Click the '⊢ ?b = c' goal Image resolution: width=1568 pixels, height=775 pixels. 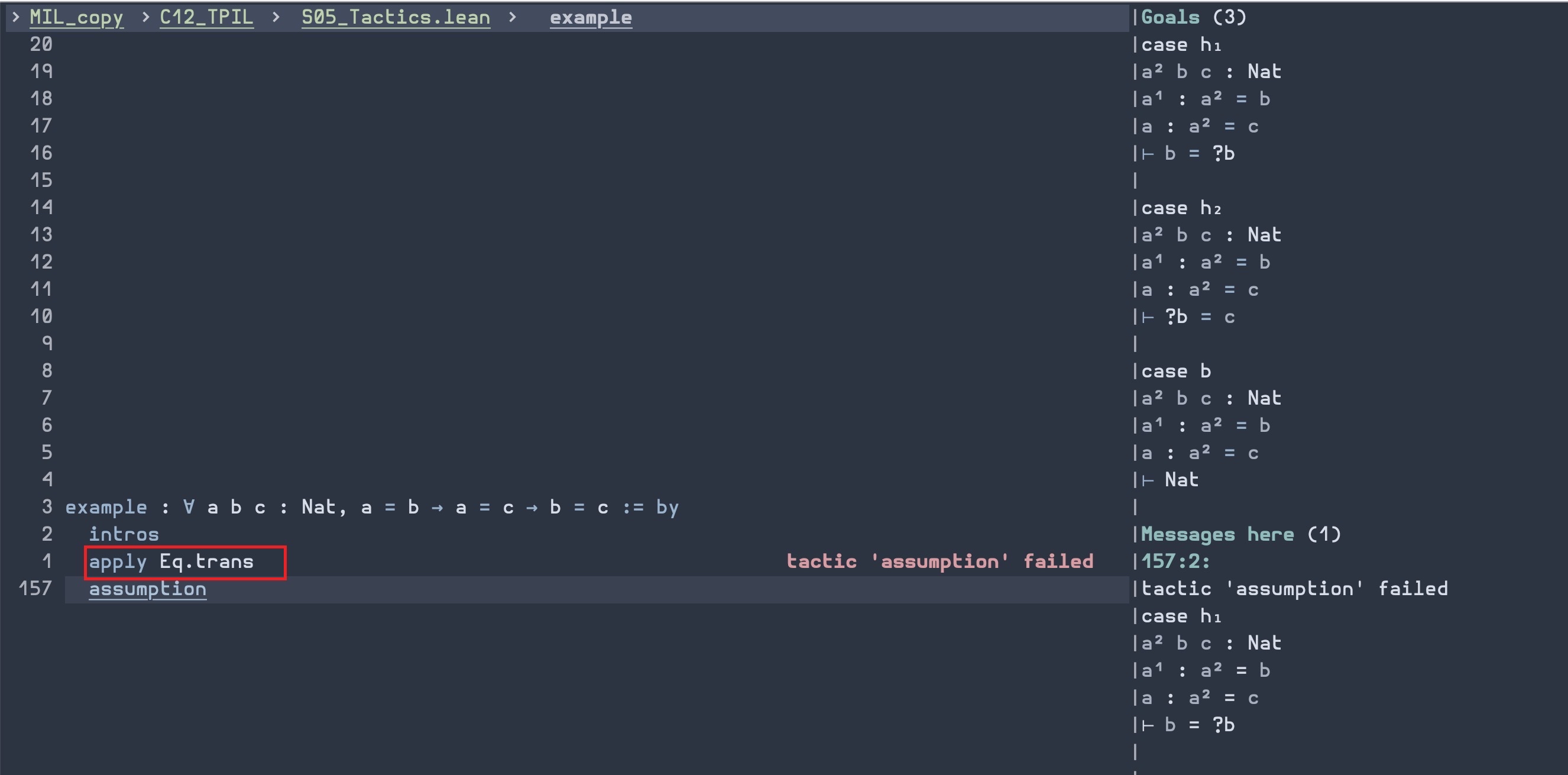click(x=1188, y=317)
